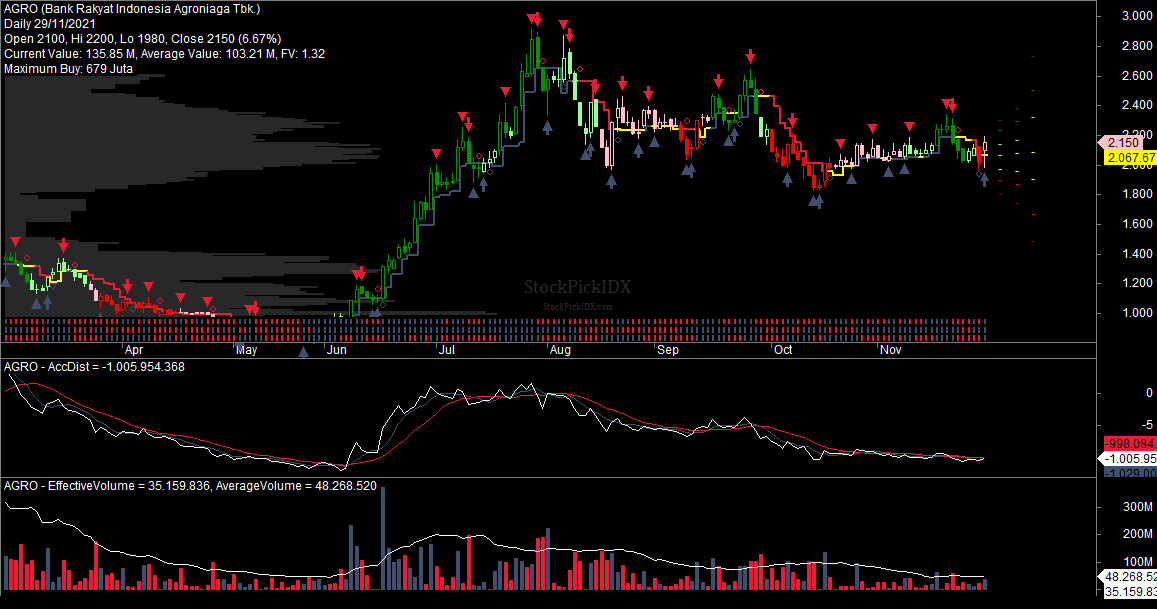This screenshot has height=609, width=1157.
Task: Click the 35.159.83 effective volume tag
Action: [x=1130, y=591]
